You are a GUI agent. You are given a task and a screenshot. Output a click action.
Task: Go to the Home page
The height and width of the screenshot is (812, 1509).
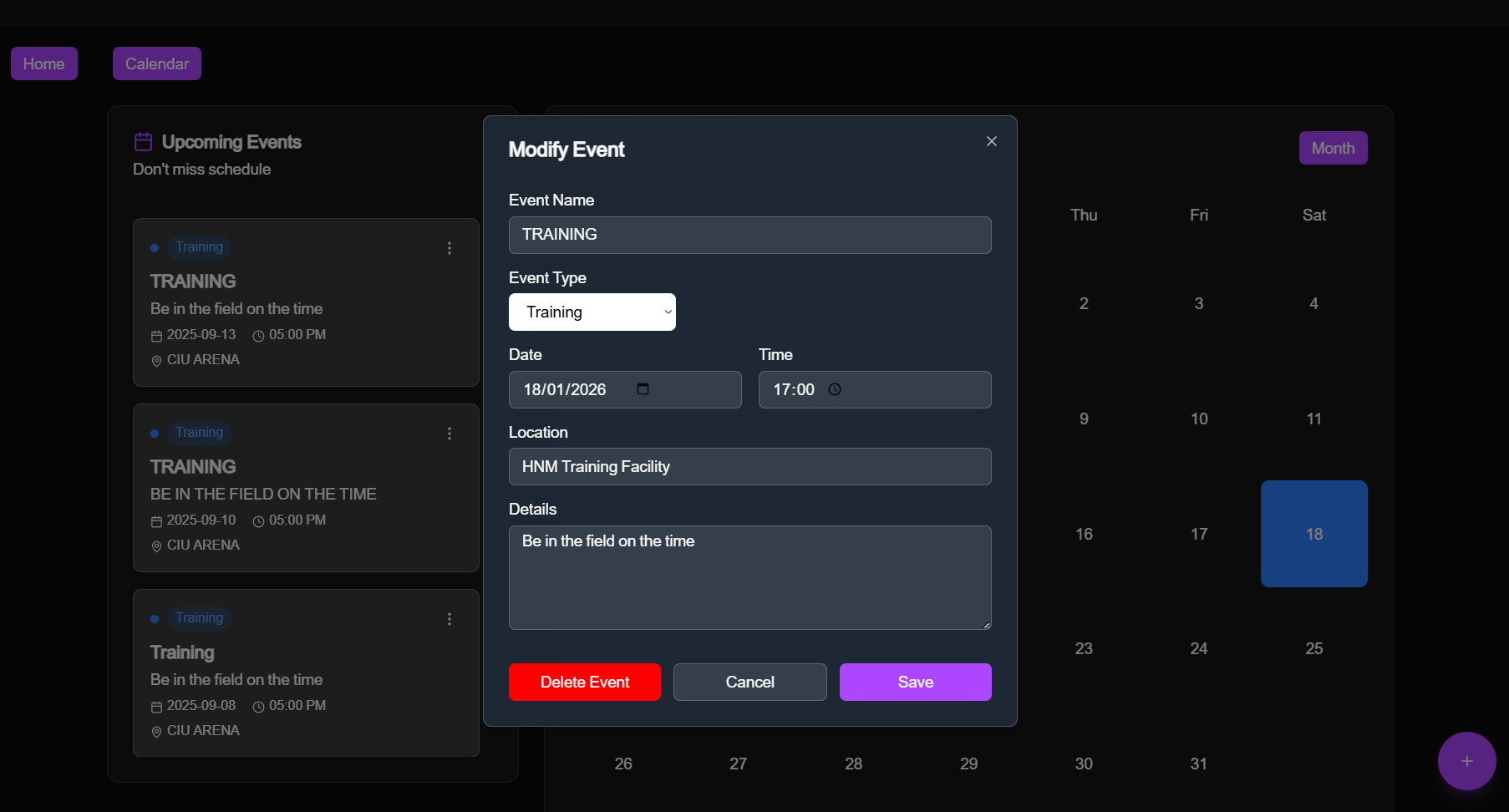43,63
